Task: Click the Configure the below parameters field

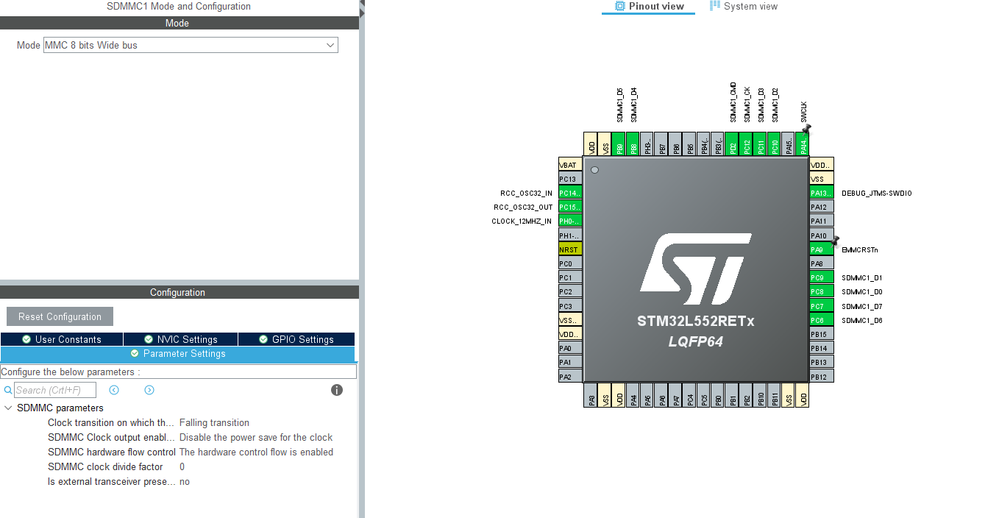Action: coord(178,371)
